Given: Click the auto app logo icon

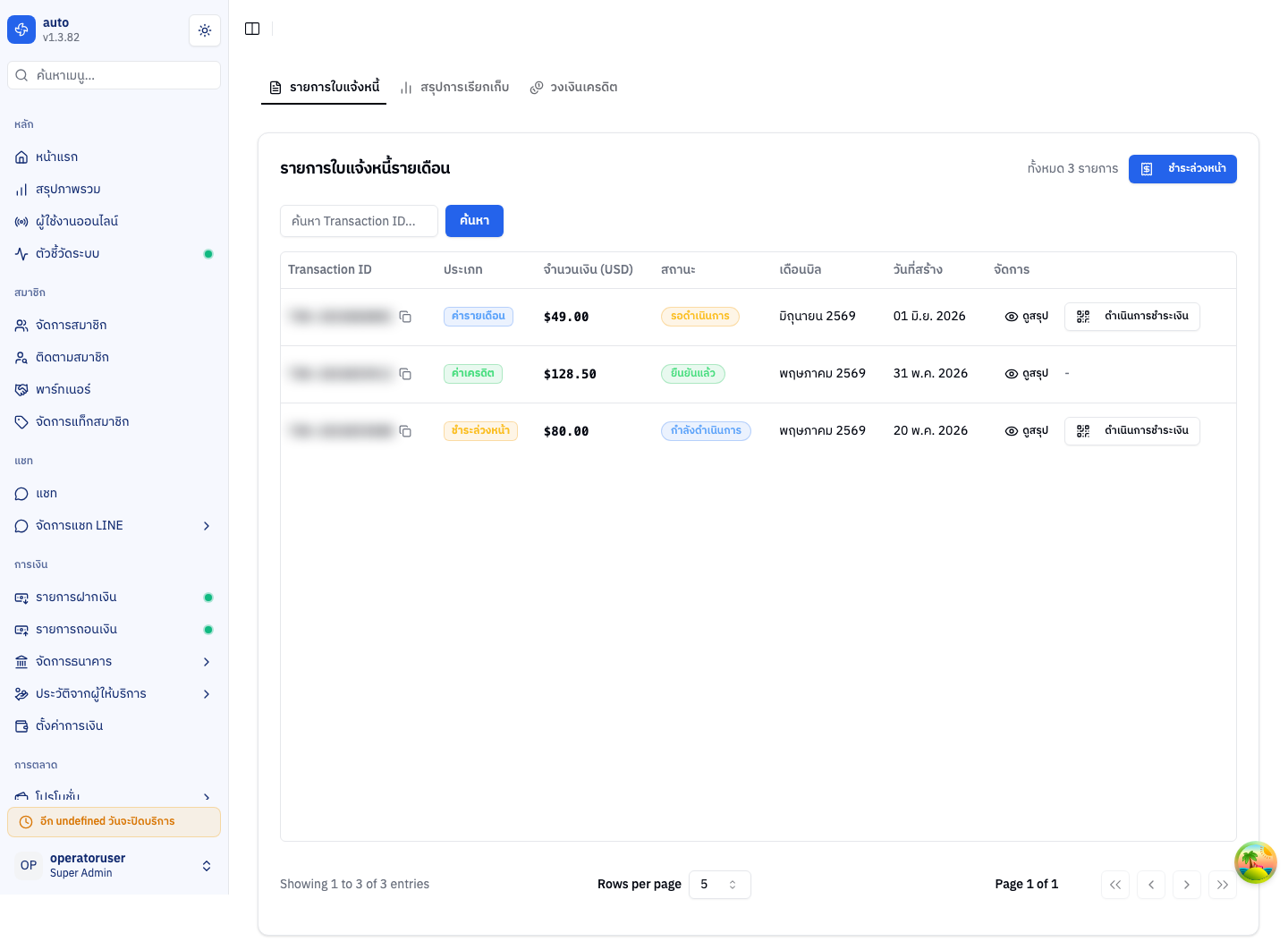Looking at the screenshot, I should [x=21, y=30].
